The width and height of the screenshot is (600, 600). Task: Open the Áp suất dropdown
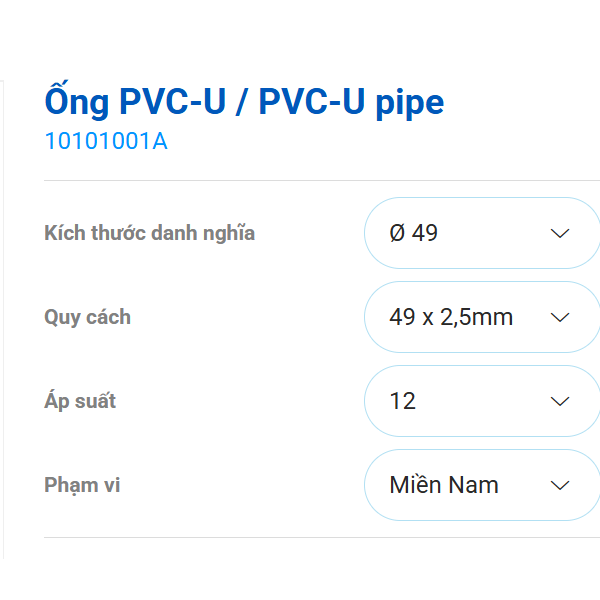(481, 401)
